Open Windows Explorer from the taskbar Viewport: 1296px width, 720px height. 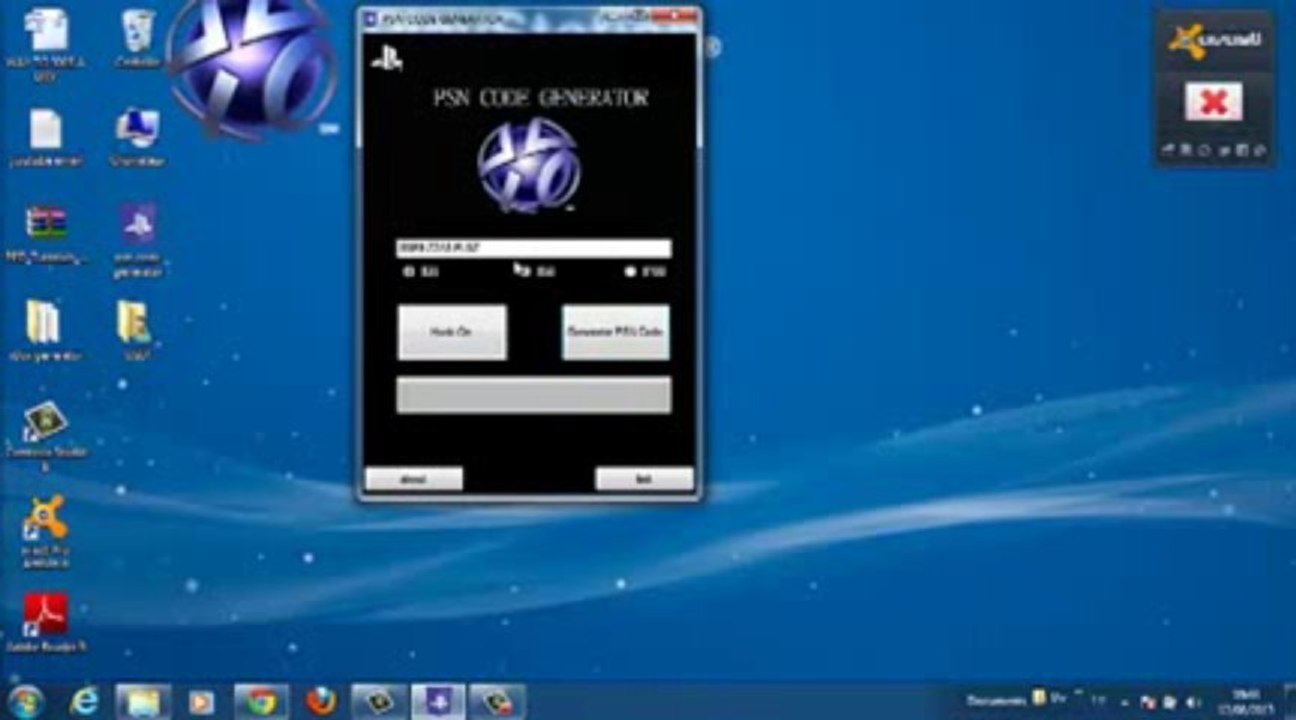pos(143,702)
